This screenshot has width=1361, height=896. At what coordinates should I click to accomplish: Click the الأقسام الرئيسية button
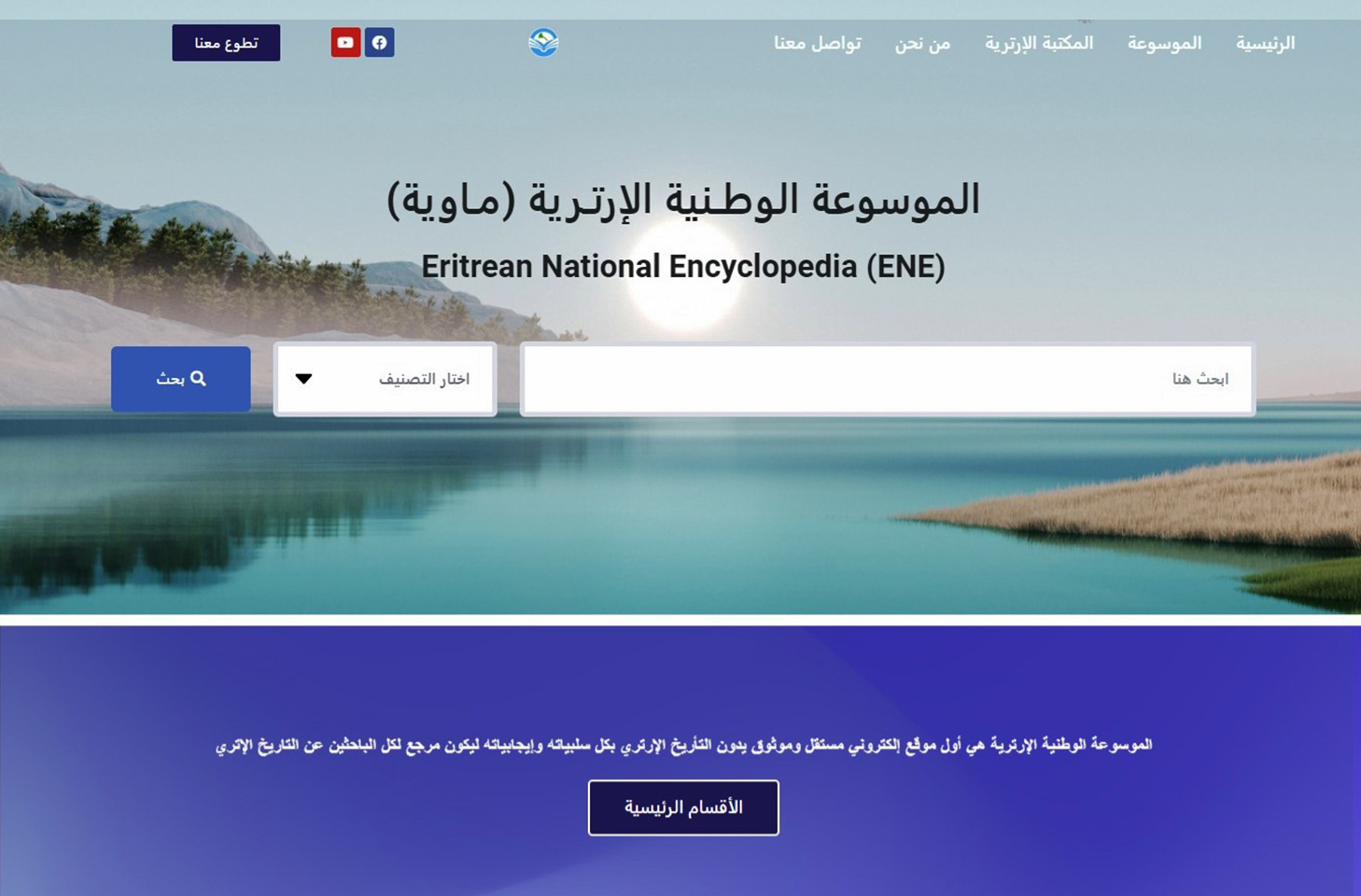click(683, 807)
